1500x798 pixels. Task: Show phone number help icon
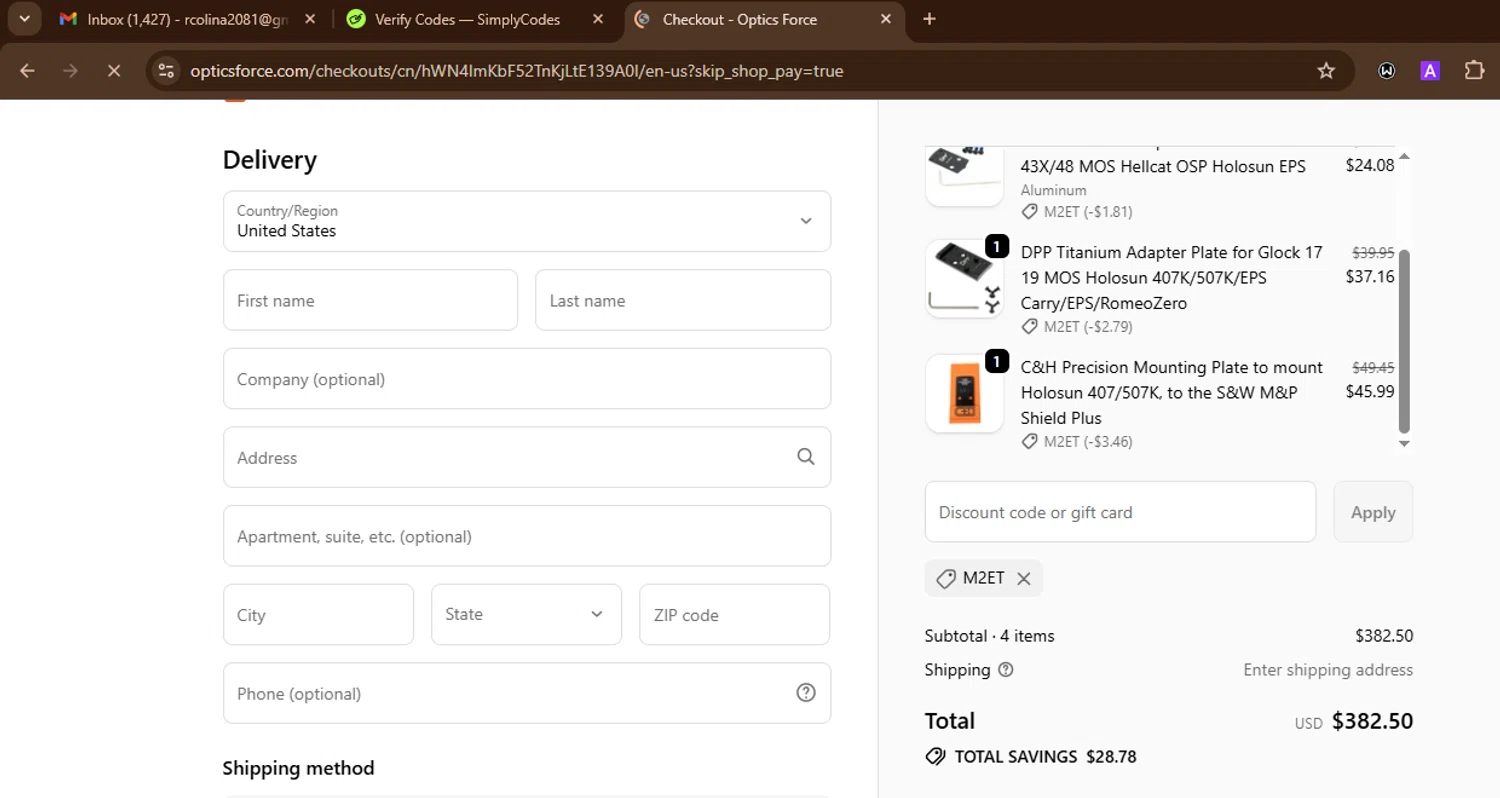click(806, 693)
